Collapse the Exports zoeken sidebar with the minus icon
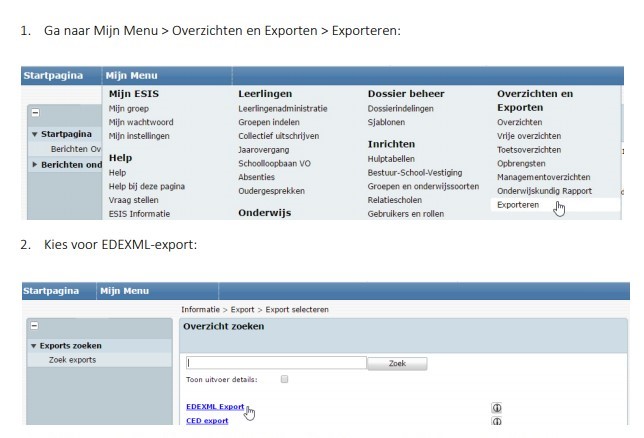644x438 pixels. tap(34, 326)
